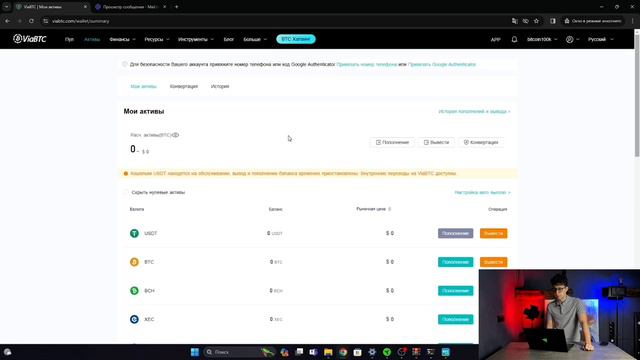Viewport: 640px width, 360px height.
Task: Bookmark this page with the star icon
Action: pyautogui.click(x=536, y=21)
